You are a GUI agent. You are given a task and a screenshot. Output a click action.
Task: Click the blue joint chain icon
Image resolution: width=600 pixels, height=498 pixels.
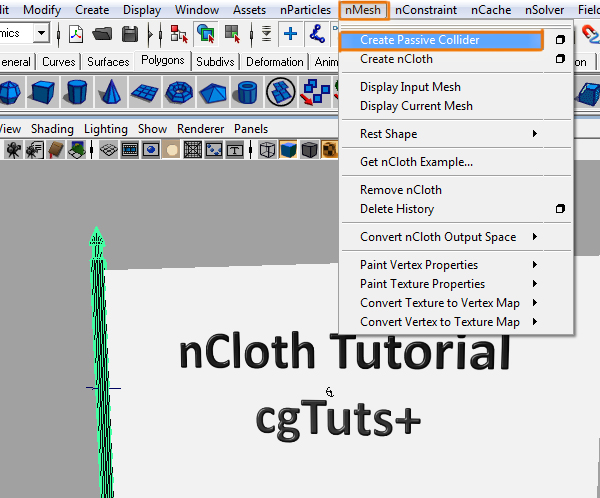[317, 33]
